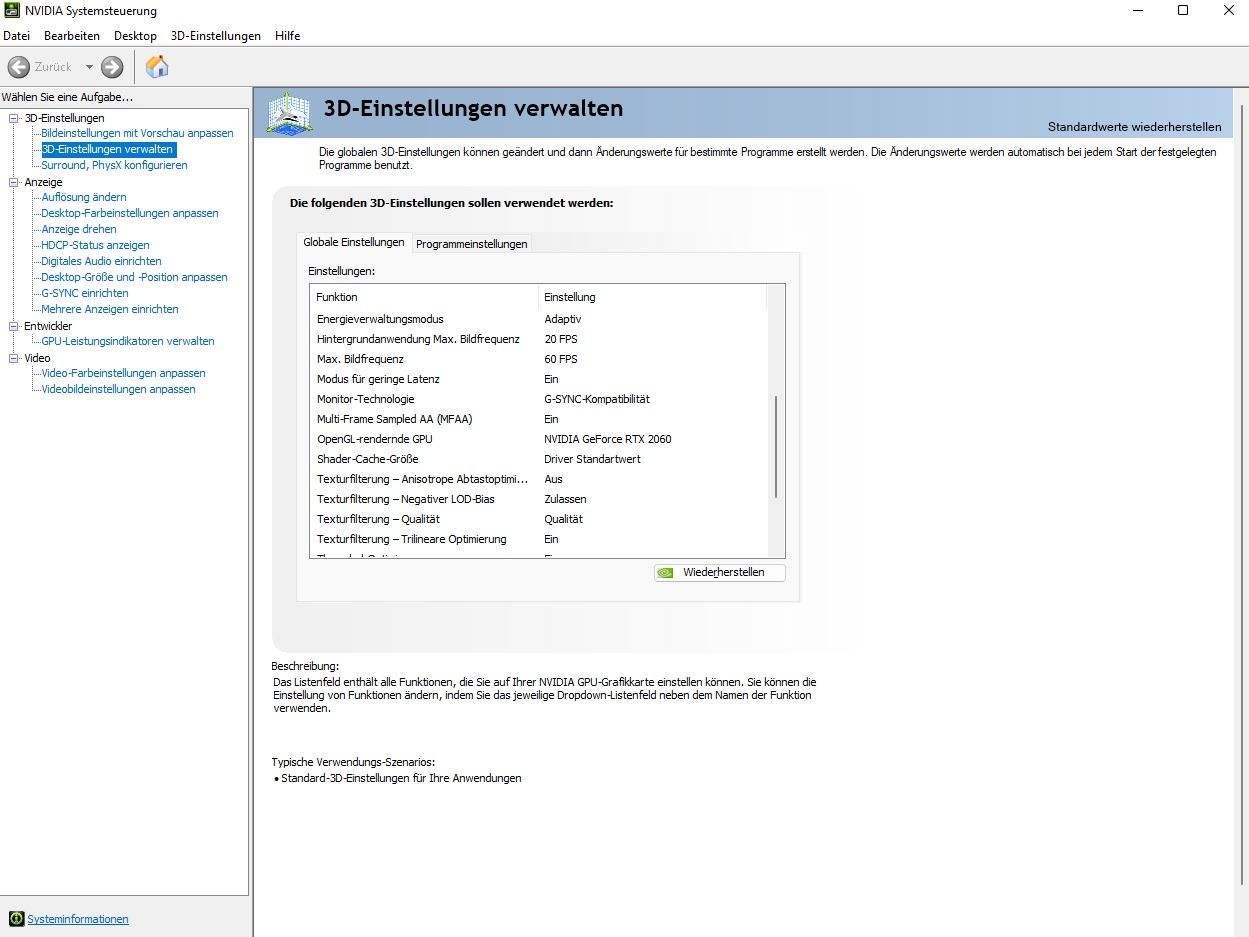Open Bildeinstellungen mit Vorschau anpassen
This screenshot has width=1249, height=937.
(137, 133)
